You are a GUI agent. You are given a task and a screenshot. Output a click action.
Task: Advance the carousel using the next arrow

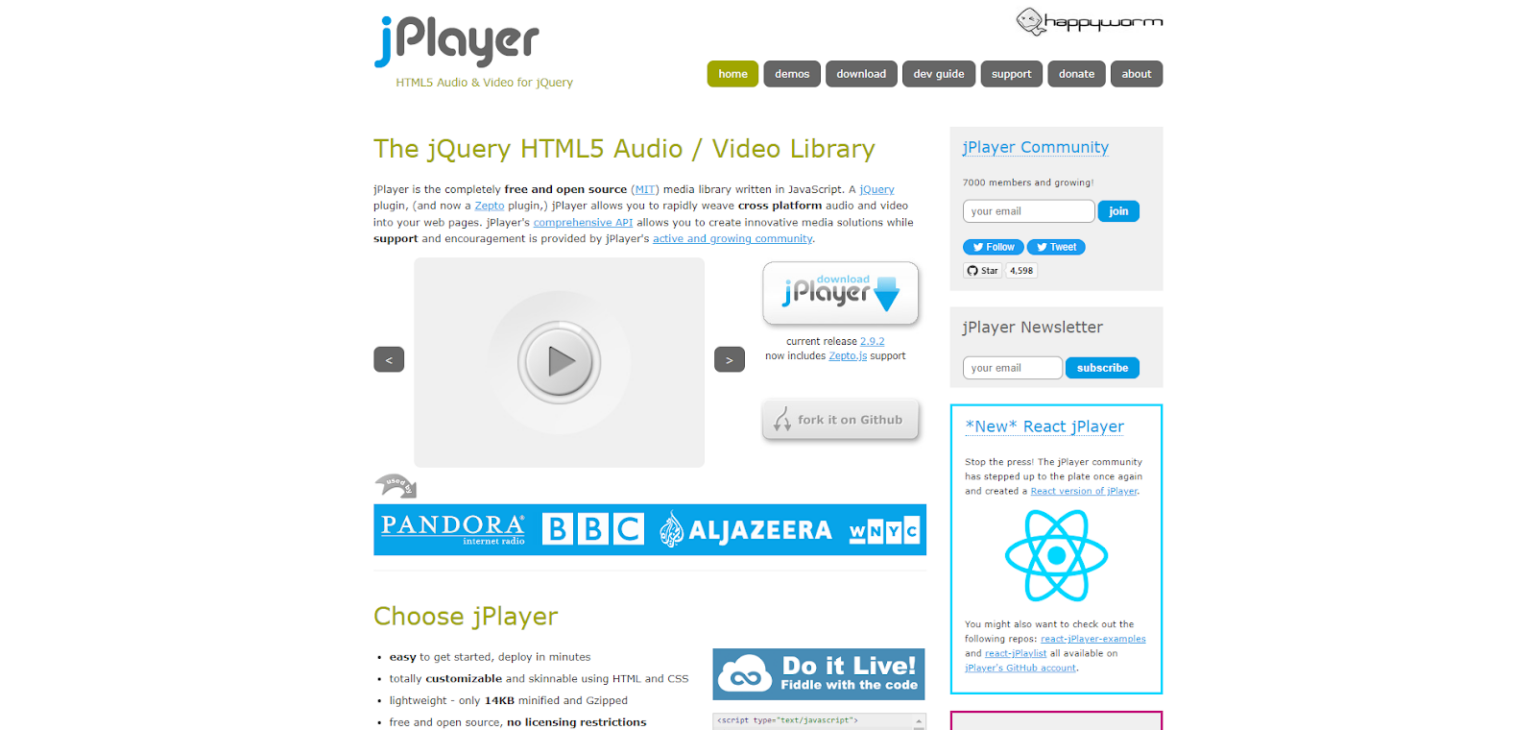coord(729,359)
